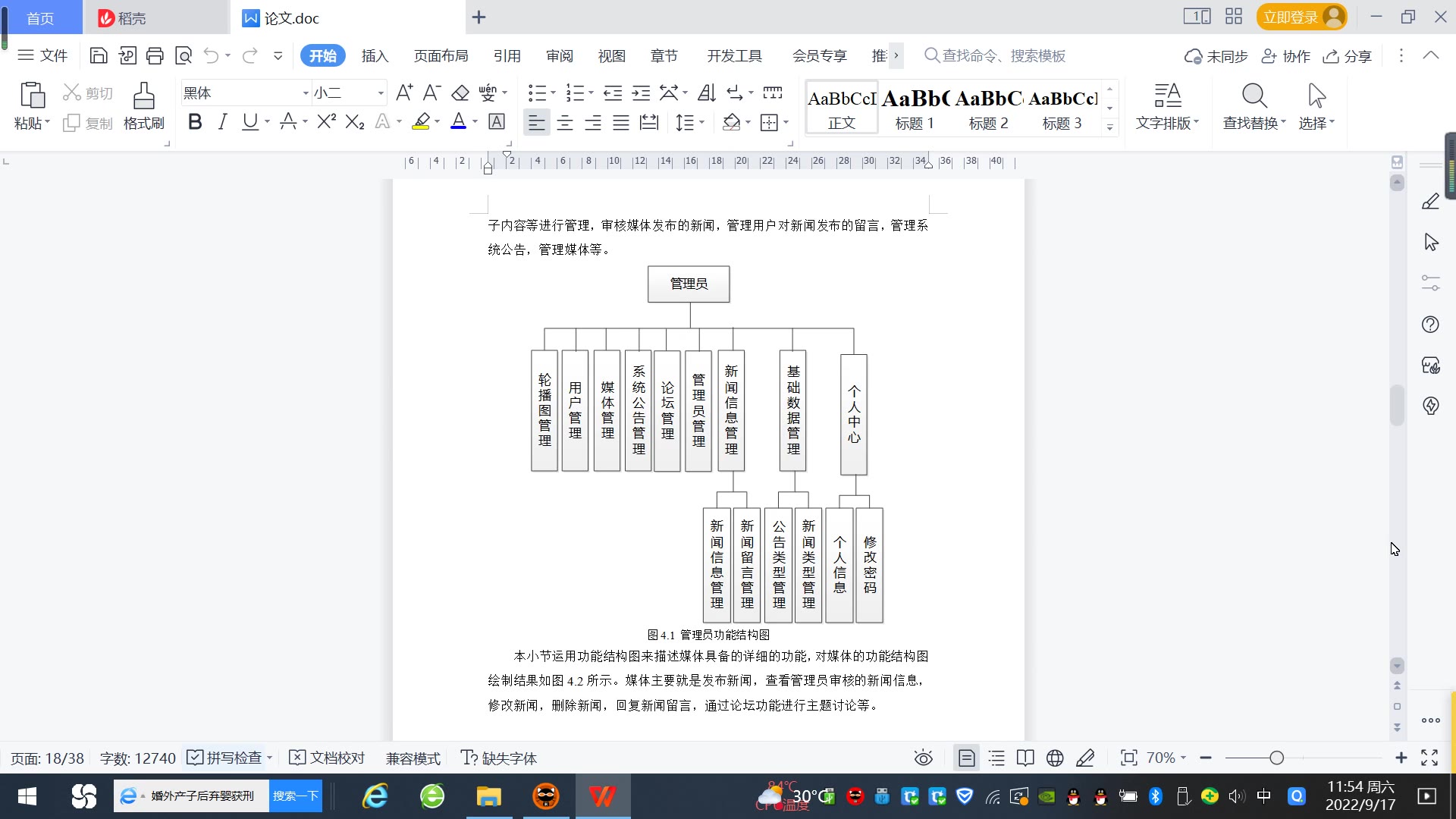The image size is (1456, 819).
Task: Open Find and Replace (查找替换)
Action: (1254, 105)
